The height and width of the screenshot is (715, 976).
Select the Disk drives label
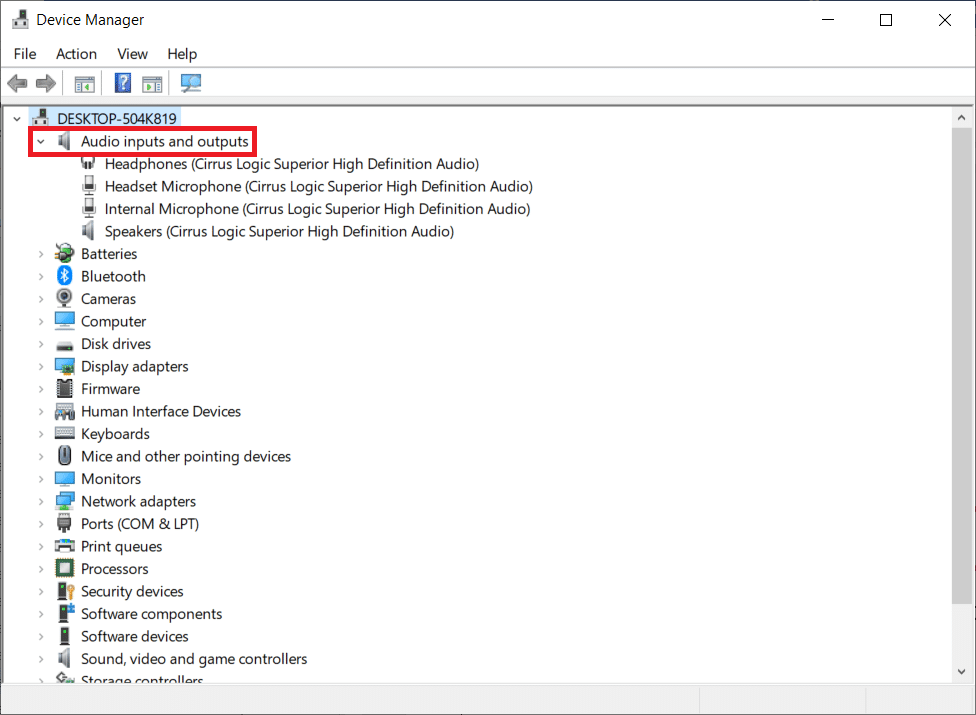tap(116, 343)
